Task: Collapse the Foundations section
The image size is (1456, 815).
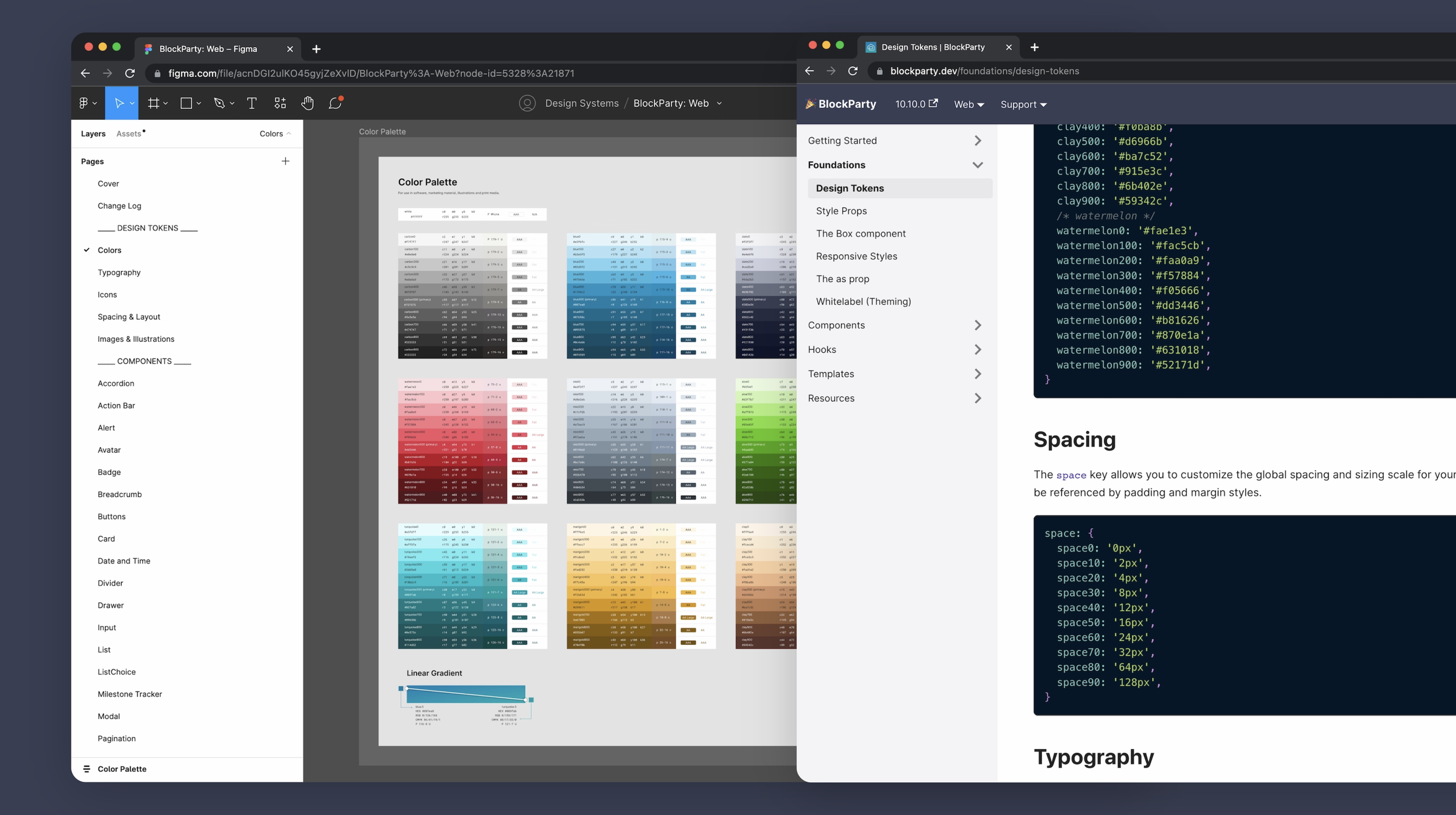Action: 977,165
